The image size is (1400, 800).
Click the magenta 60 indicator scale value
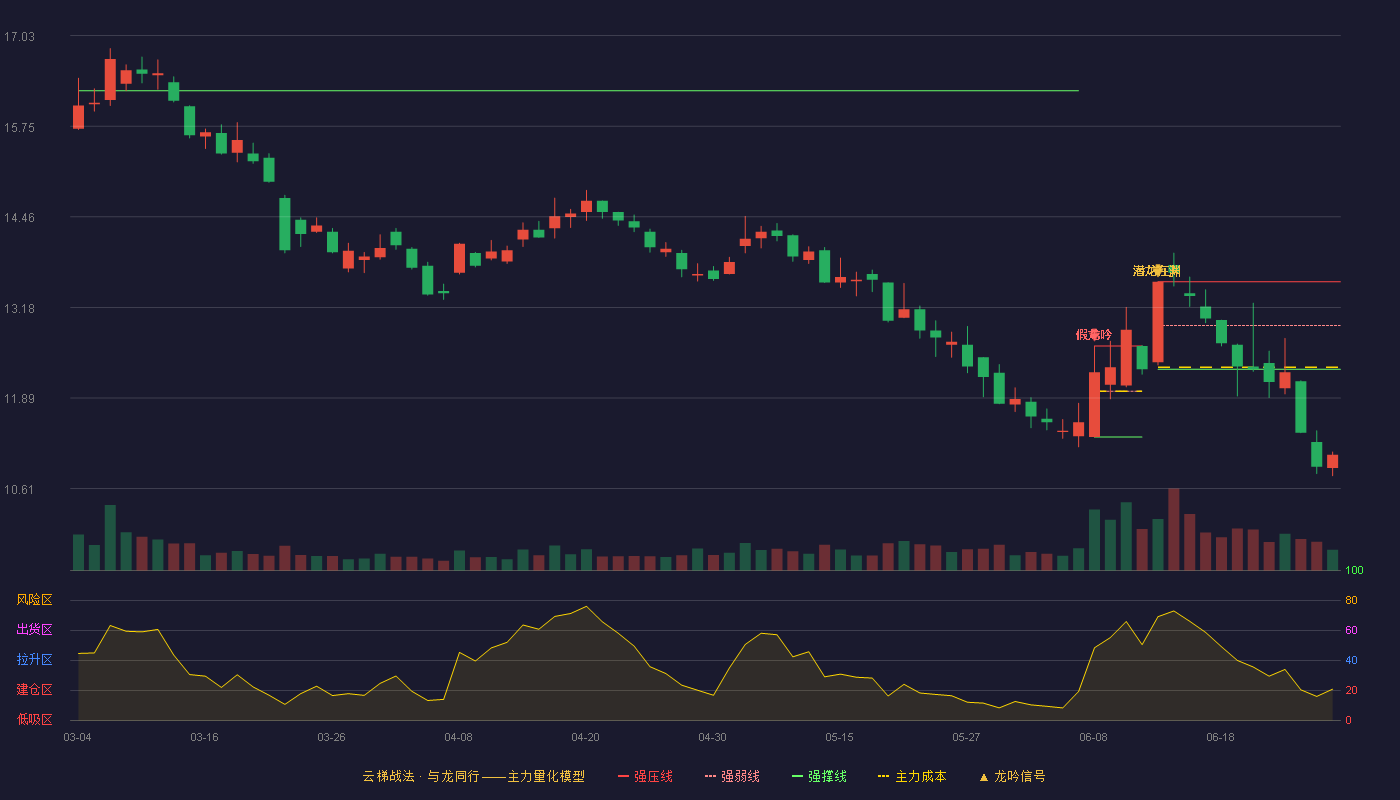coord(1351,631)
